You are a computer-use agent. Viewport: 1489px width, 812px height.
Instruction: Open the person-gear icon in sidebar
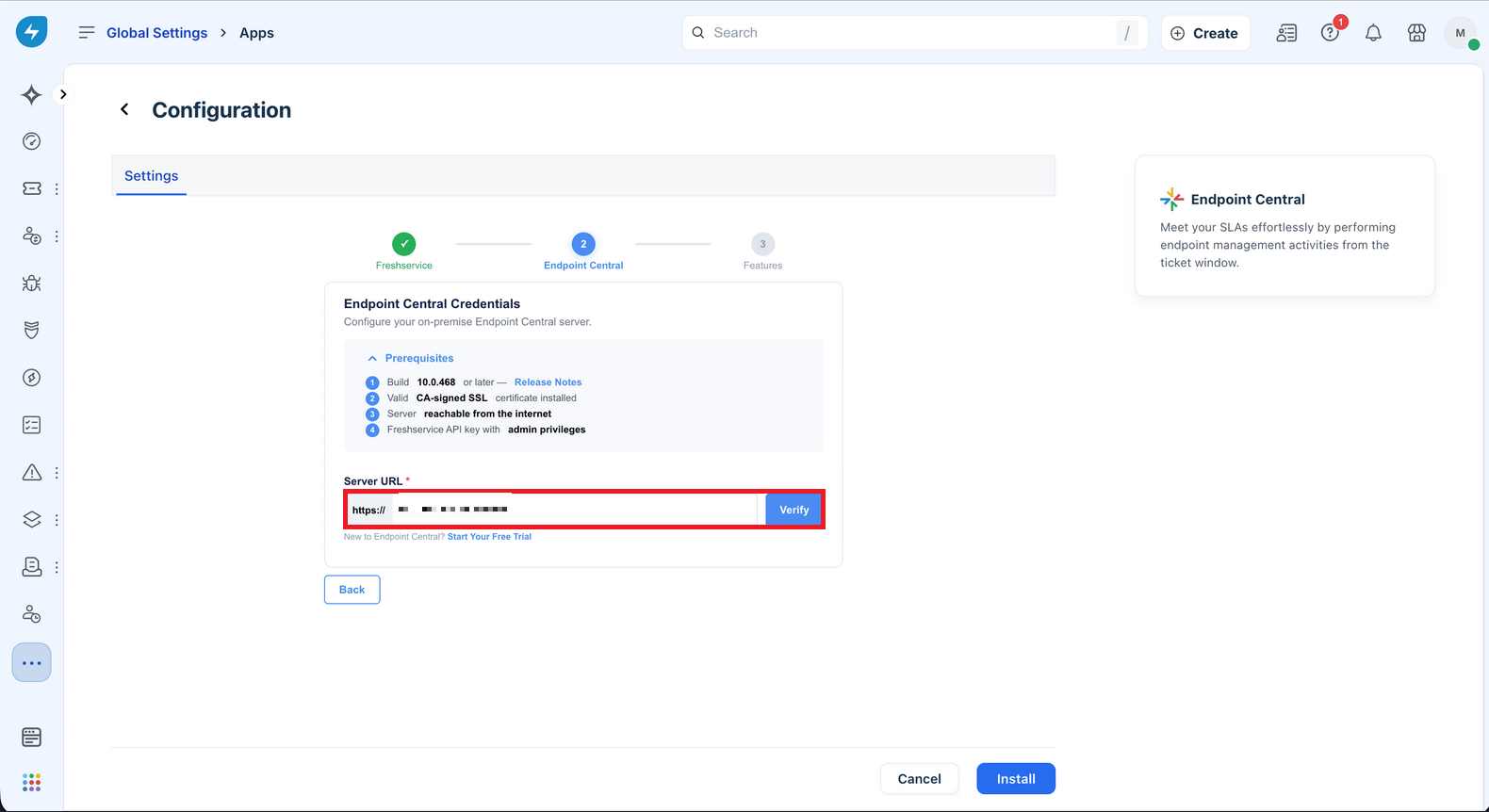coord(31,614)
